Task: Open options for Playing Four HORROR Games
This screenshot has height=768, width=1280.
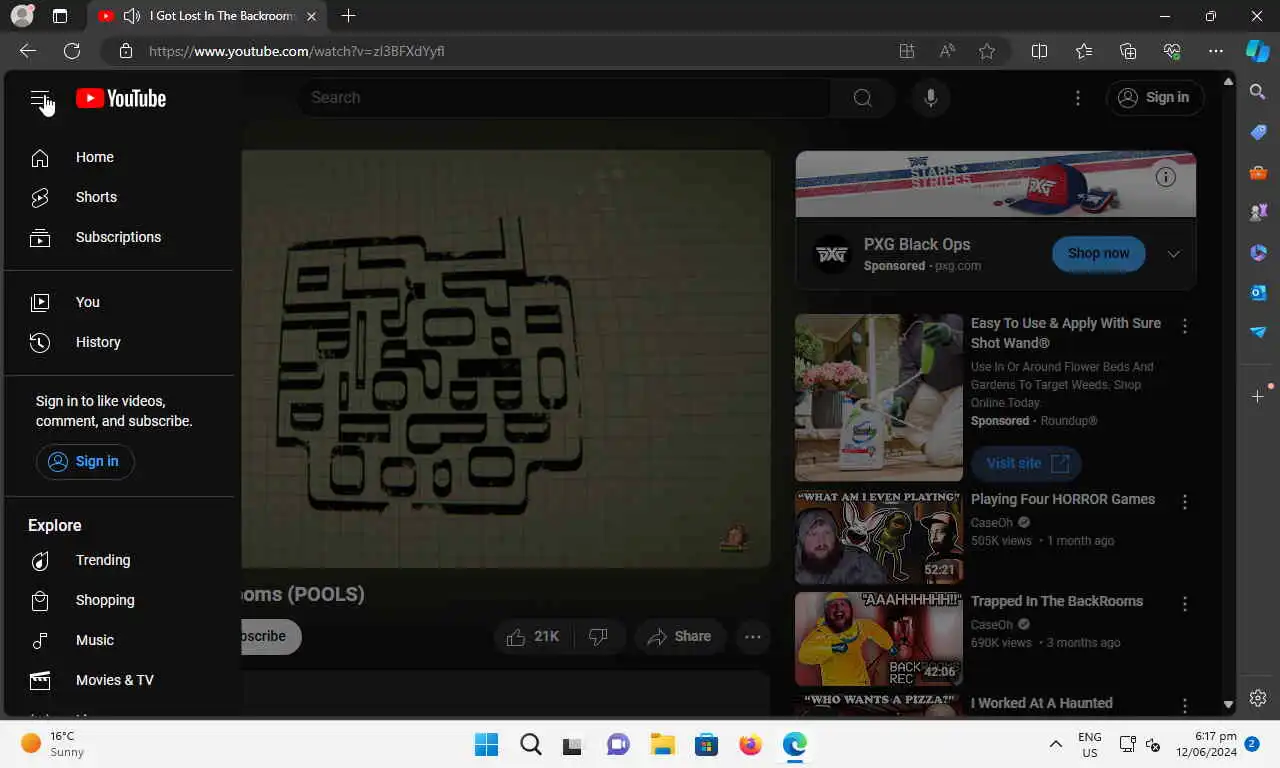Action: click(x=1185, y=502)
